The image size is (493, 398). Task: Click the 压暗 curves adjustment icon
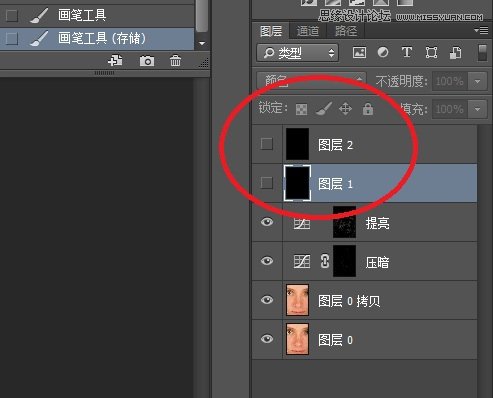302,261
